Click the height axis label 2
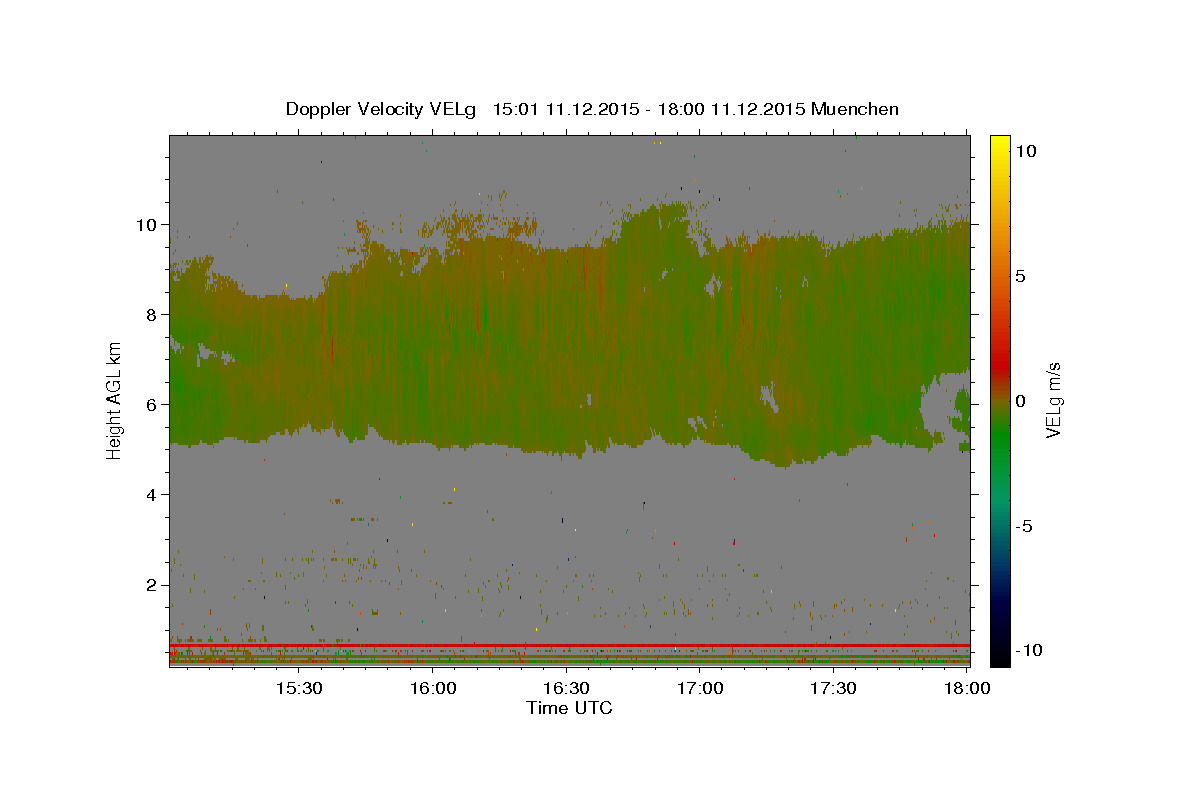This screenshot has height=800, width=1200. pos(153,584)
